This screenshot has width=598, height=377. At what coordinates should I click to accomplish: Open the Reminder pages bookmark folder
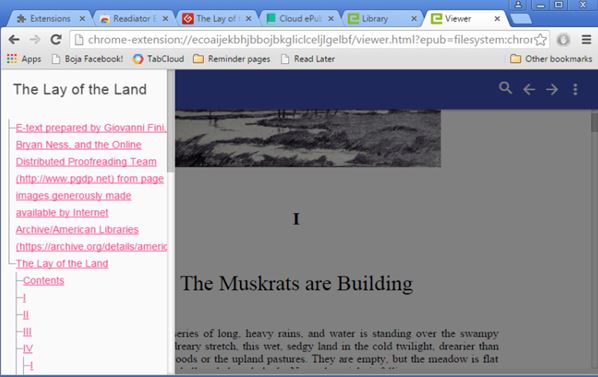[x=232, y=59]
